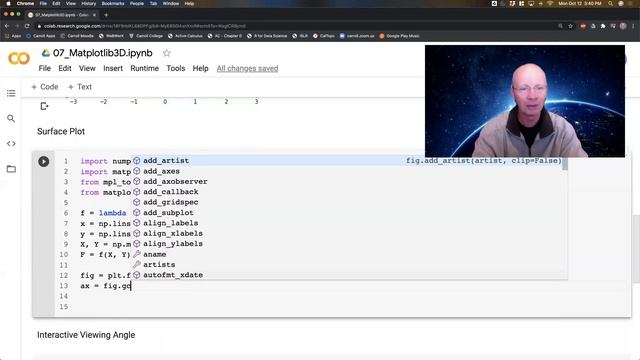640x360 pixels.
Task: Open the Apple menu
Action: [x=8, y=3]
